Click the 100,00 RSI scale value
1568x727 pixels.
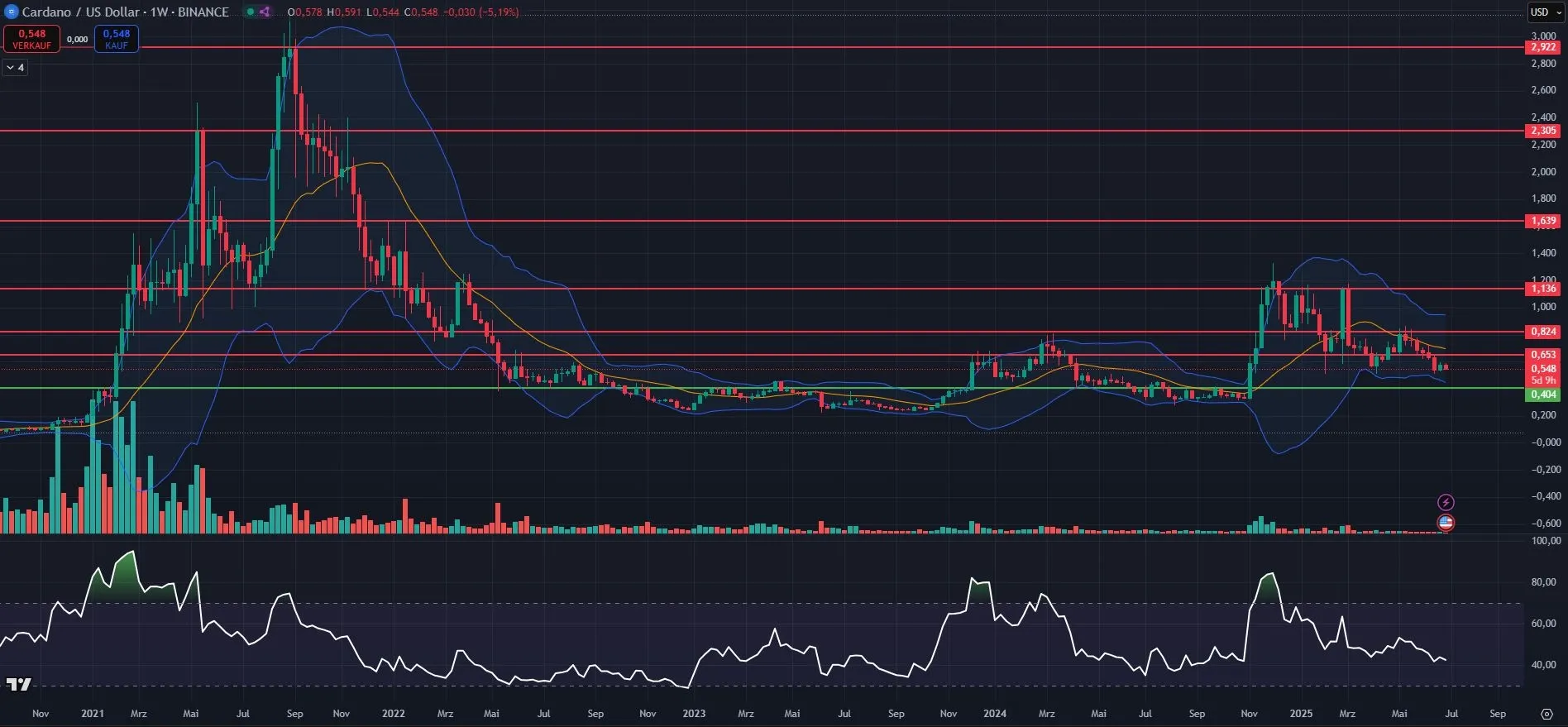[x=1546, y=541]
